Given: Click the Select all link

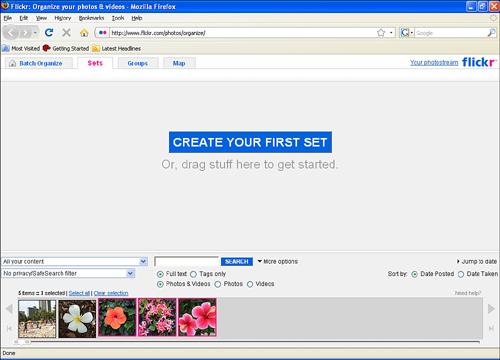Looking at the screenshot, I should pyautogui.click(x=79, y=293).
